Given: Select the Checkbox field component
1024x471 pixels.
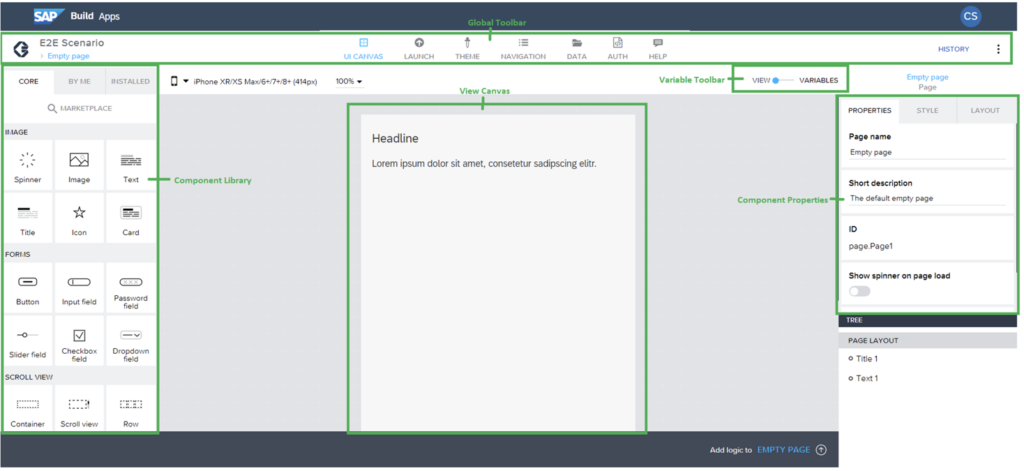Looking at the screenshot, I should tap(79, 335).
